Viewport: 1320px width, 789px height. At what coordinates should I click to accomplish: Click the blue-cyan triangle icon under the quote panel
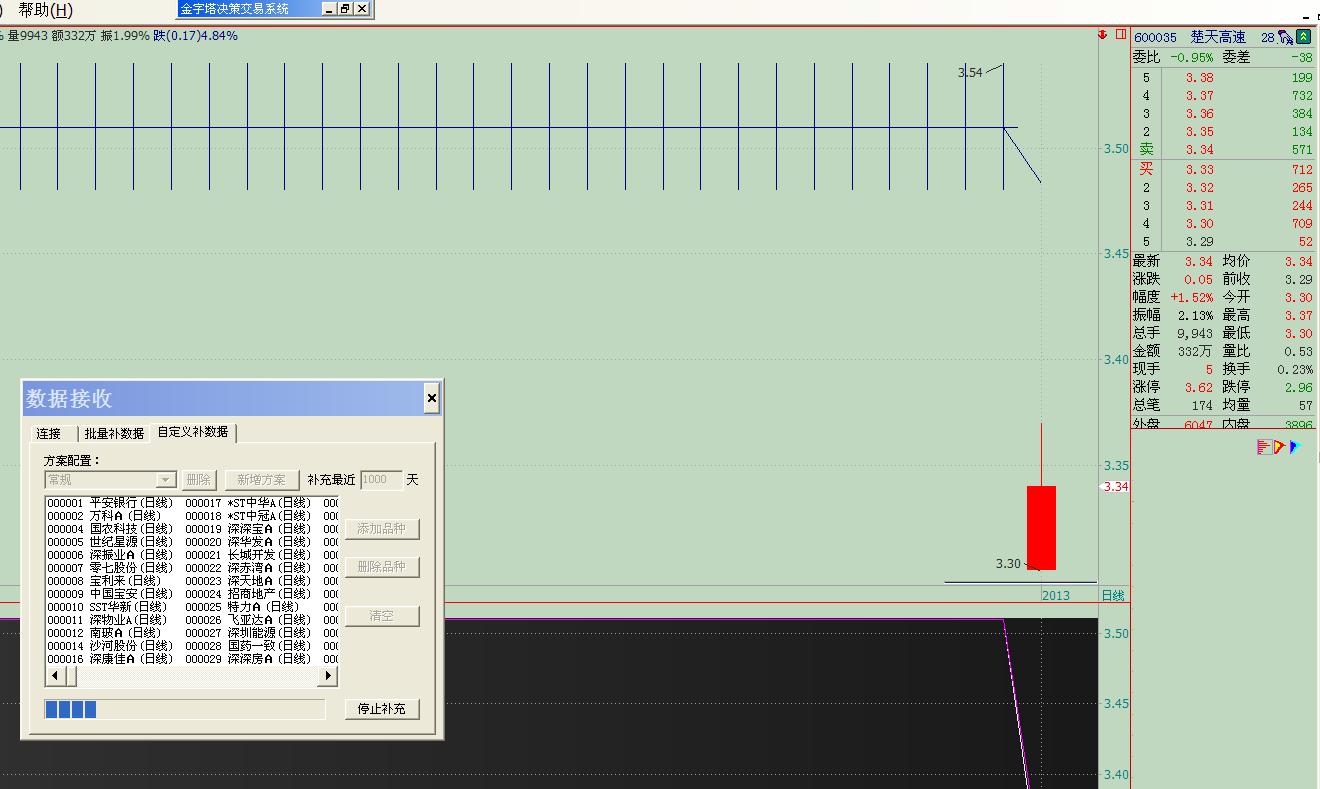pos(1293,447)
